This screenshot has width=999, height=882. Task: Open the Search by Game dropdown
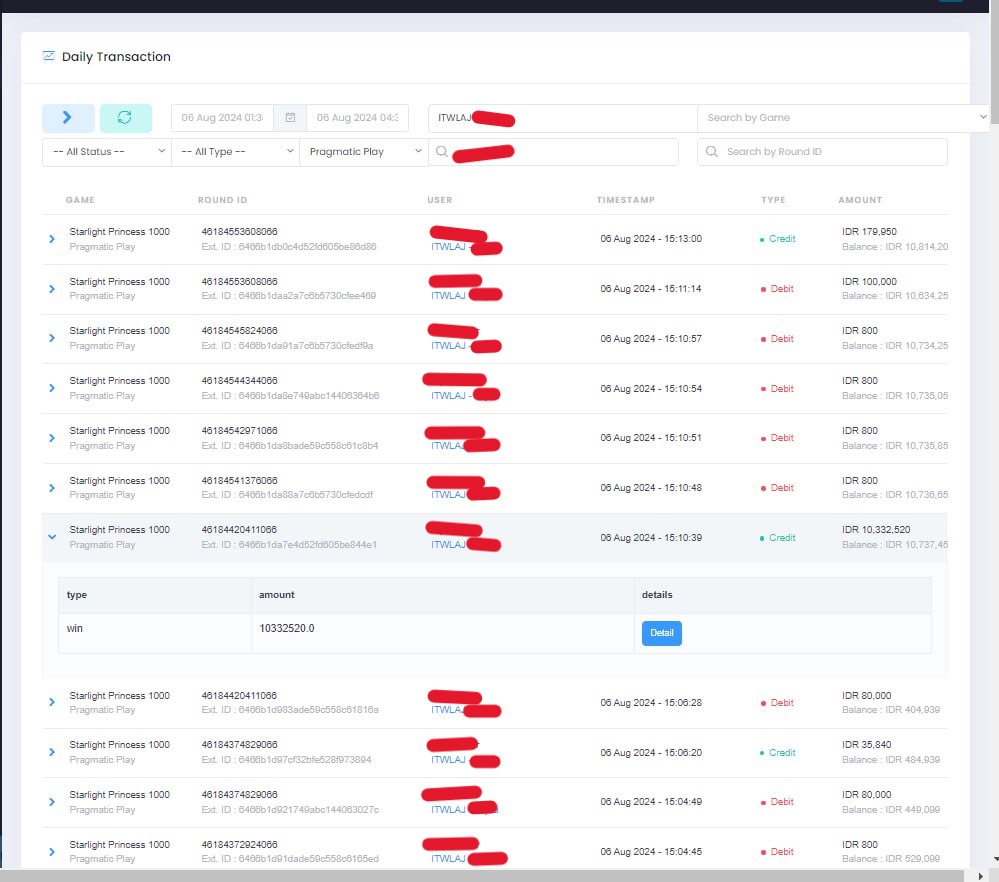842,118
